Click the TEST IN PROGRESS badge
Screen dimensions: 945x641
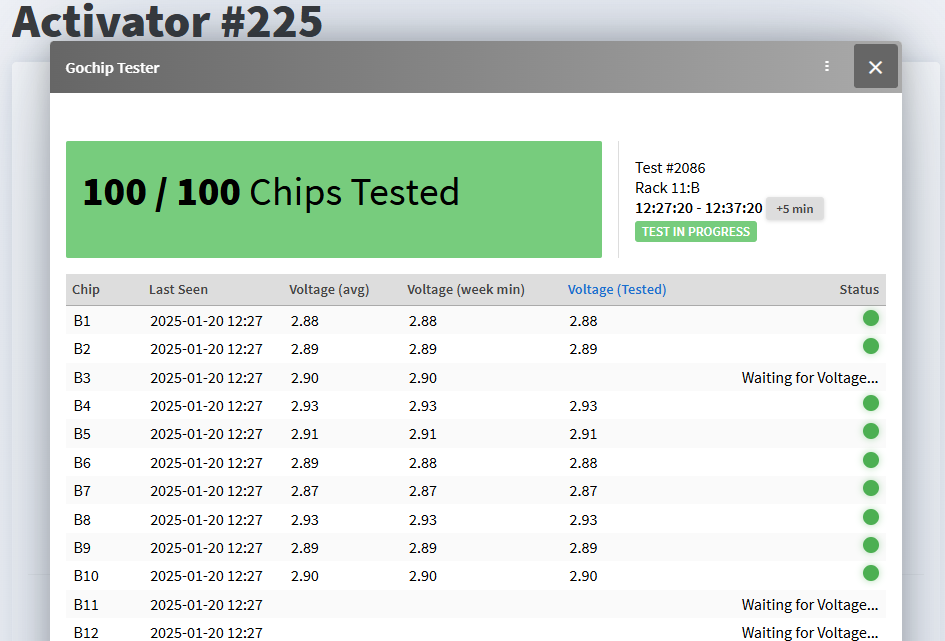click(695, 232)
